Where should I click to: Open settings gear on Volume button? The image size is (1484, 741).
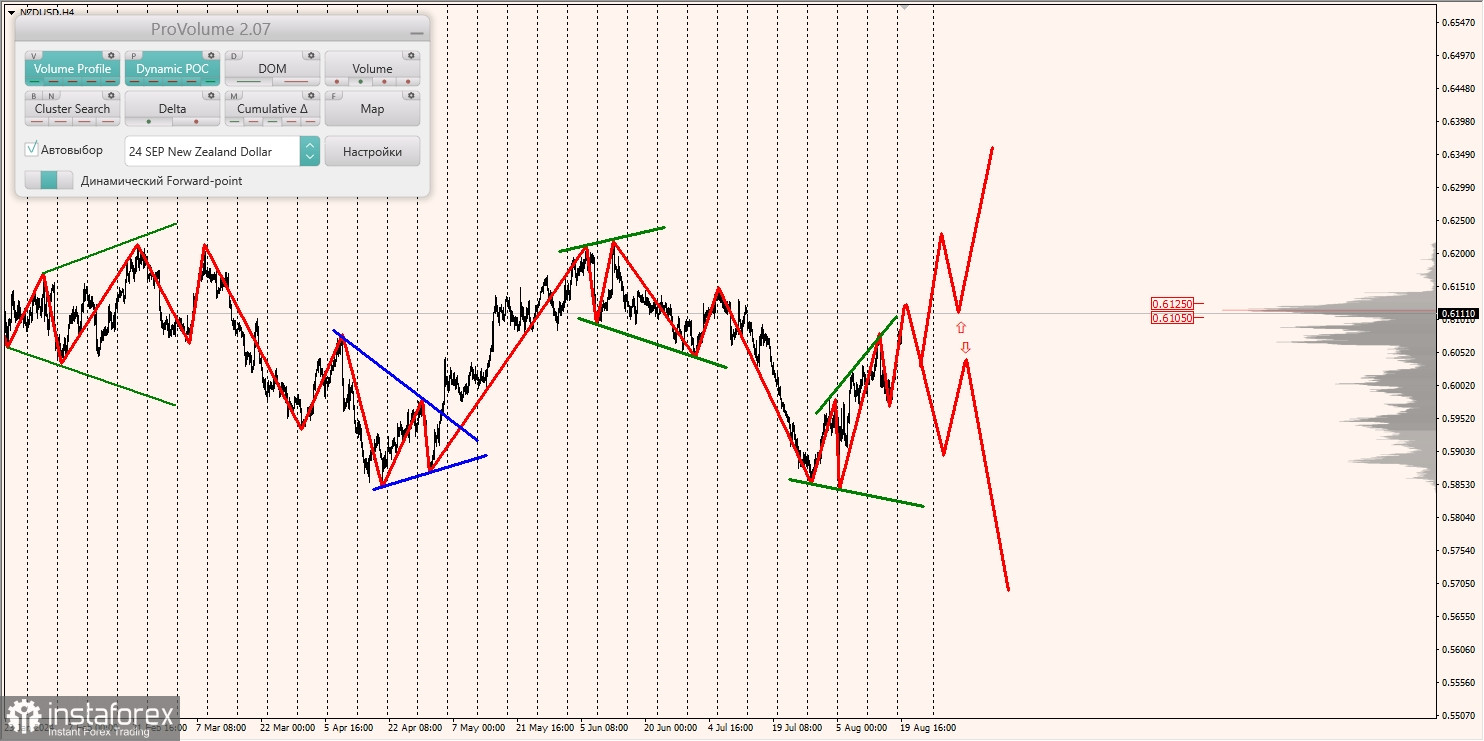tap(411, 55)
